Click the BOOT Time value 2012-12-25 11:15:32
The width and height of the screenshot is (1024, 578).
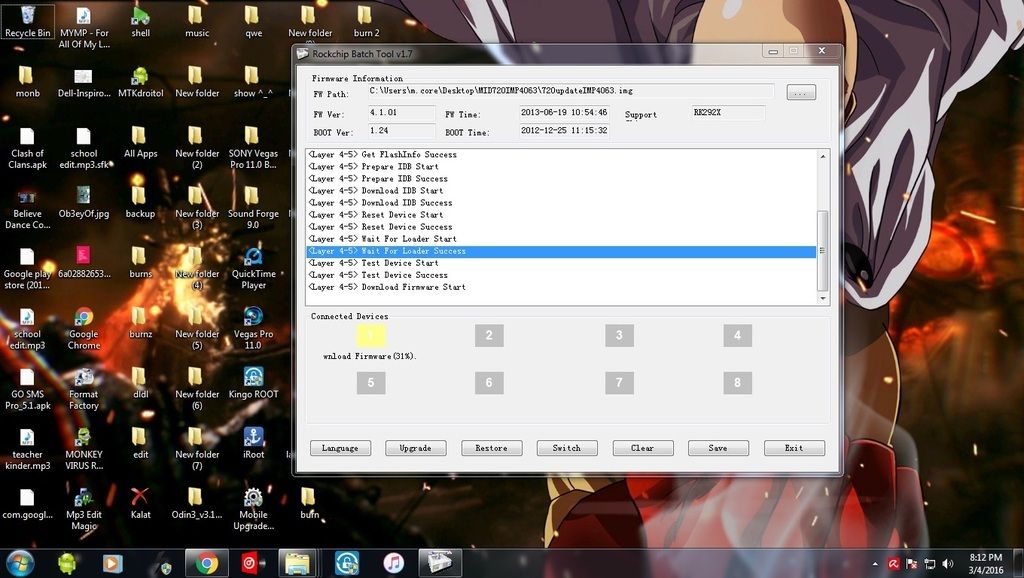pyautogui.click(x=564, y=131)
